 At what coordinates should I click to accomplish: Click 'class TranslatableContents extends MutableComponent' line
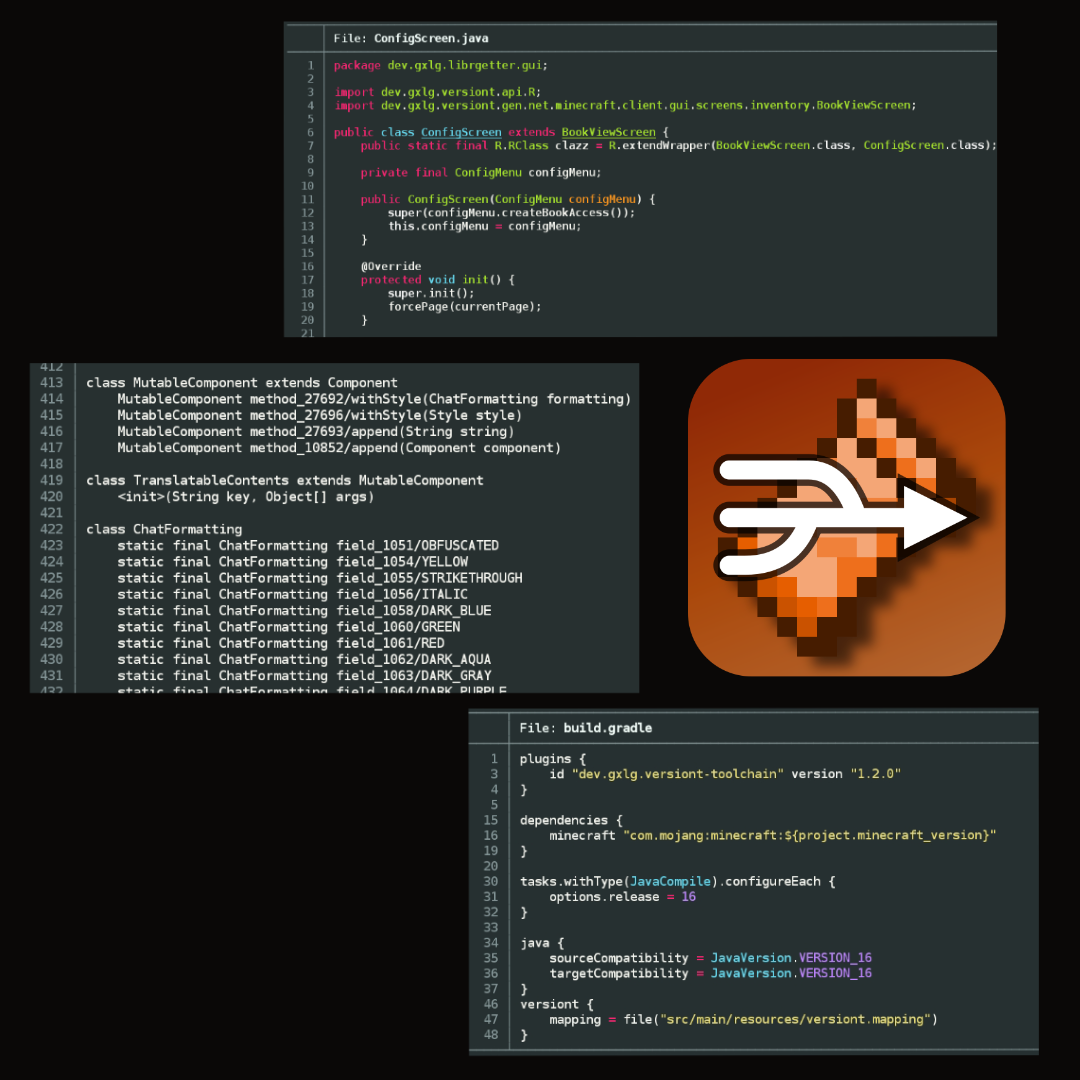click(x=284, y=481)
